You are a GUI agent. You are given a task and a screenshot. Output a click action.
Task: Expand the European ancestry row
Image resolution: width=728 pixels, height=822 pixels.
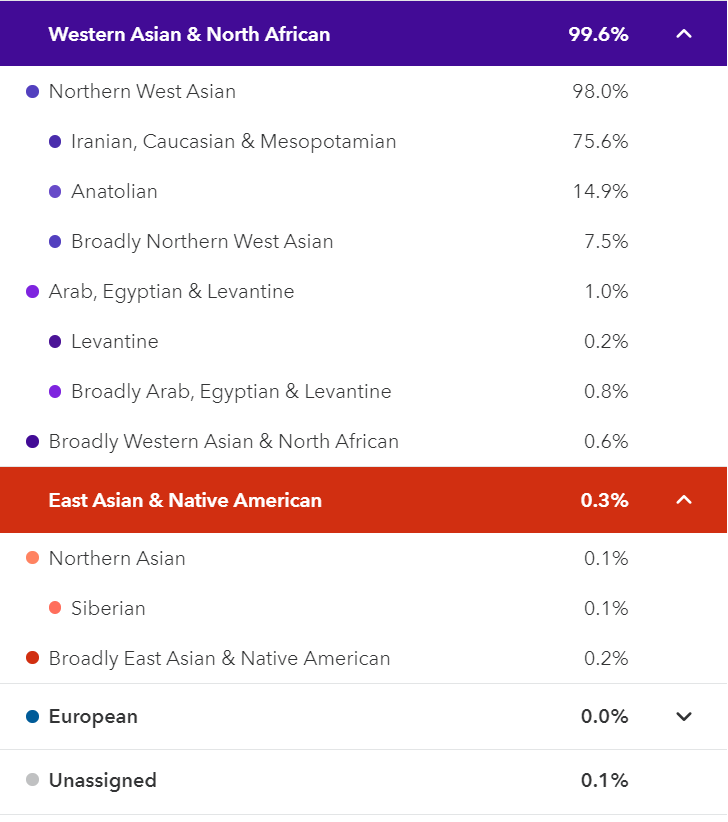[683, 716]
